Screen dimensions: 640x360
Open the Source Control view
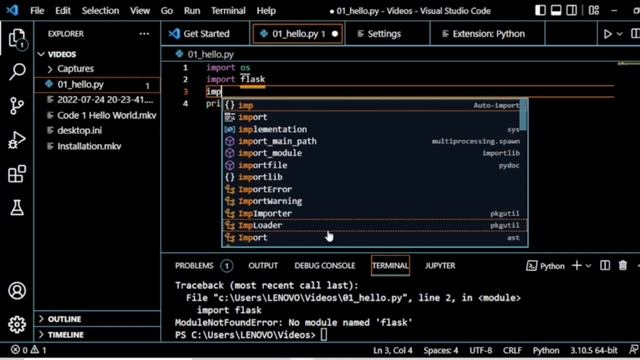point(17,106)
